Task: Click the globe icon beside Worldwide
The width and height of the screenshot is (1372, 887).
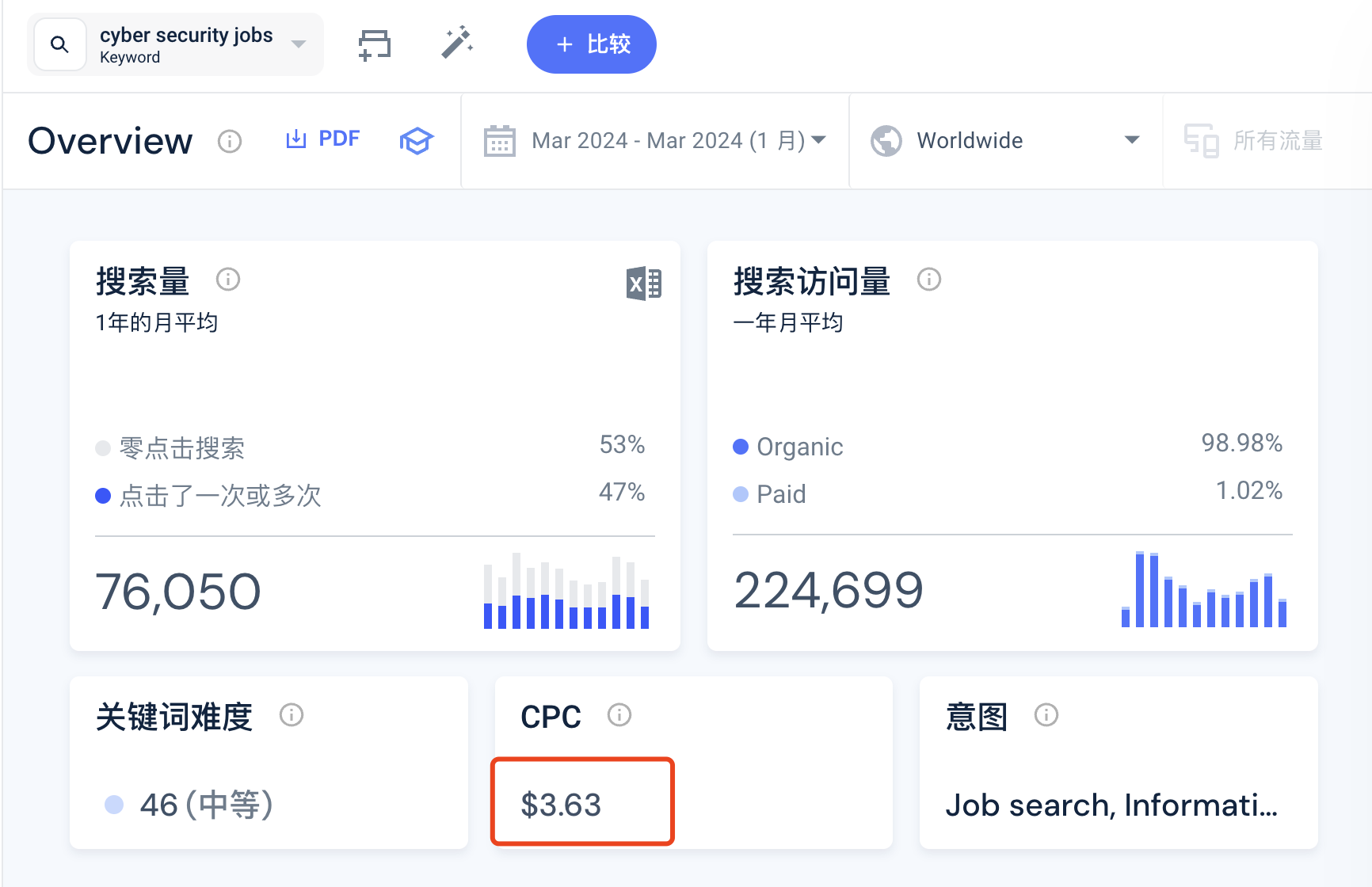Action: point(886,141)
